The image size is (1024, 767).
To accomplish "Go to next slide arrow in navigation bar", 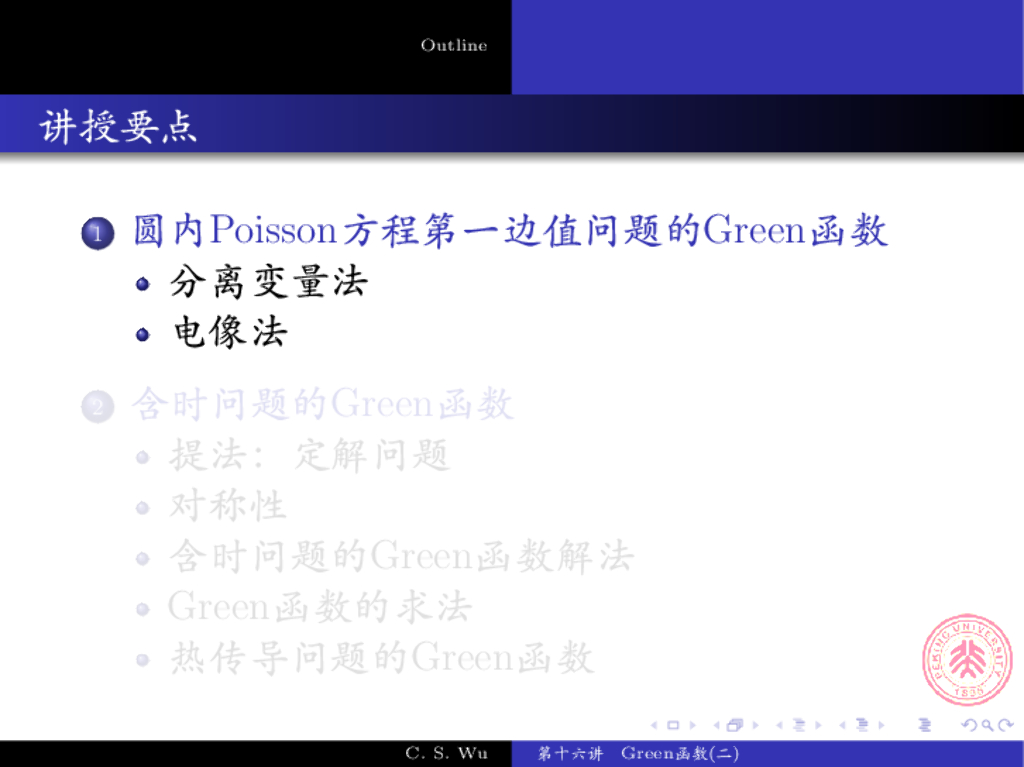I will point(693,725).
